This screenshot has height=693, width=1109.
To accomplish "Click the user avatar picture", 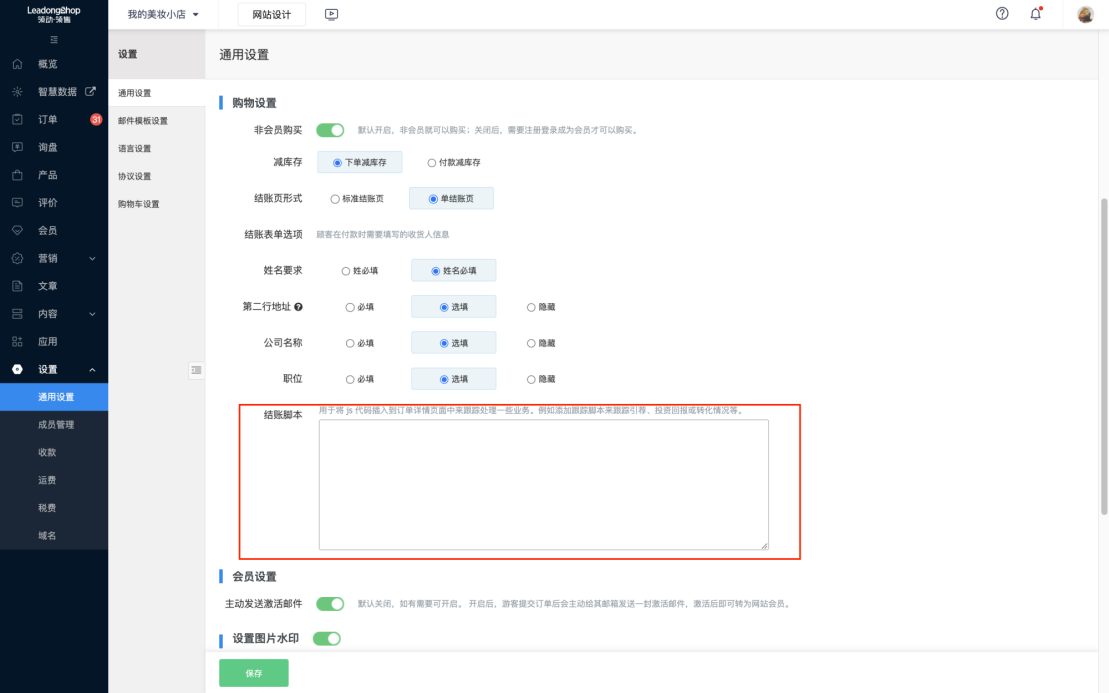I will coord(1085,14).
